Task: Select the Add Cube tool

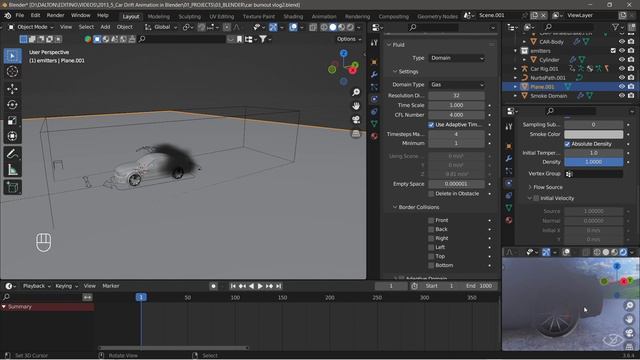Action: coord(12,187)
